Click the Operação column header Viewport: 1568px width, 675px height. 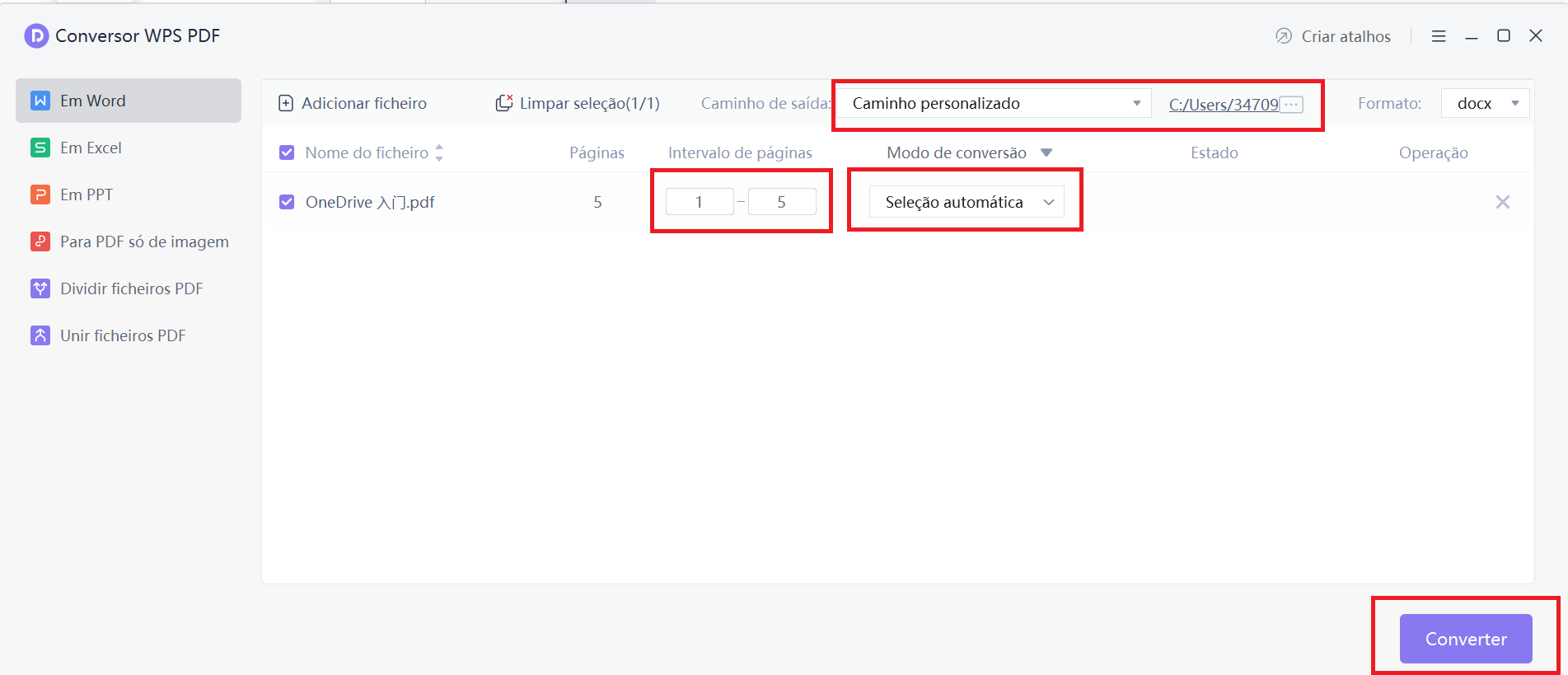(1434, 152)
